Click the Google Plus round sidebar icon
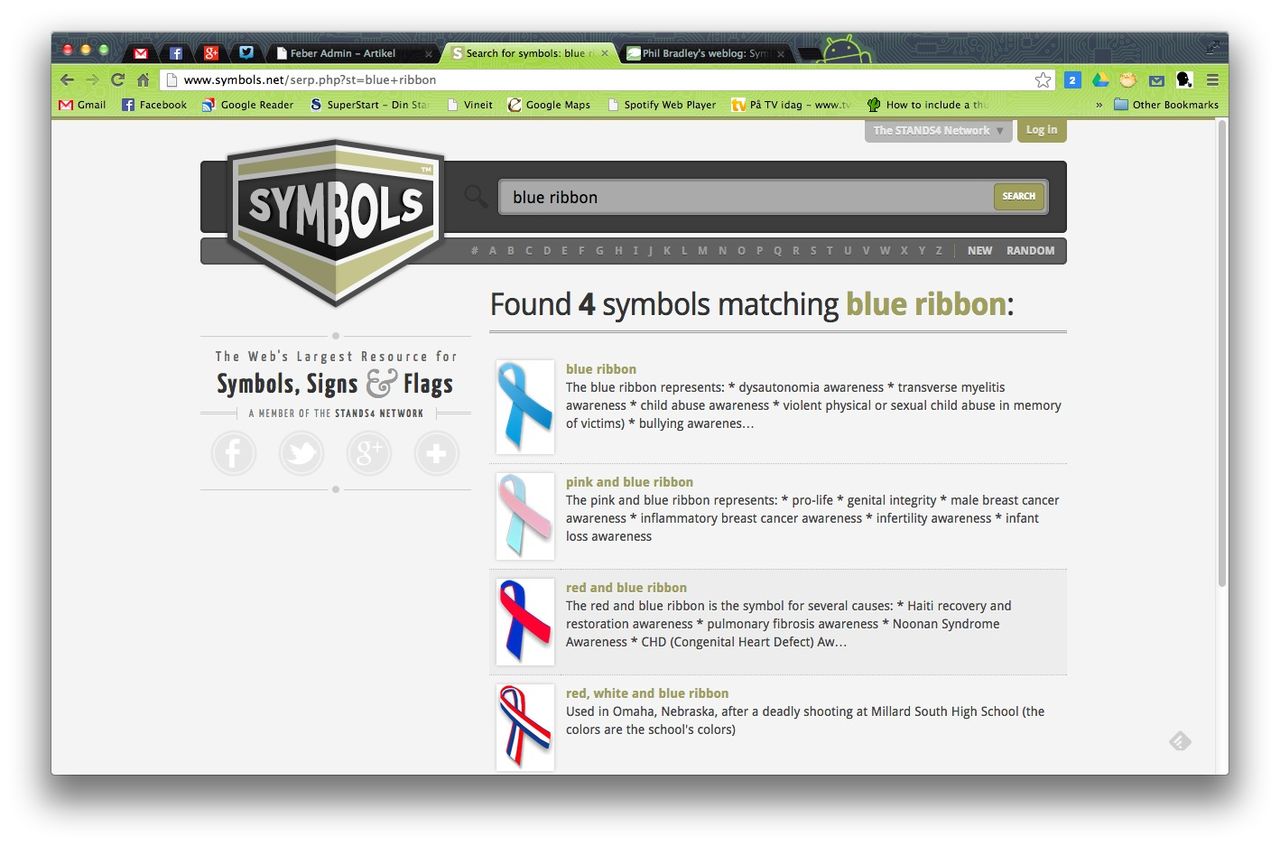1280x846 pixels. click(369, 453)
